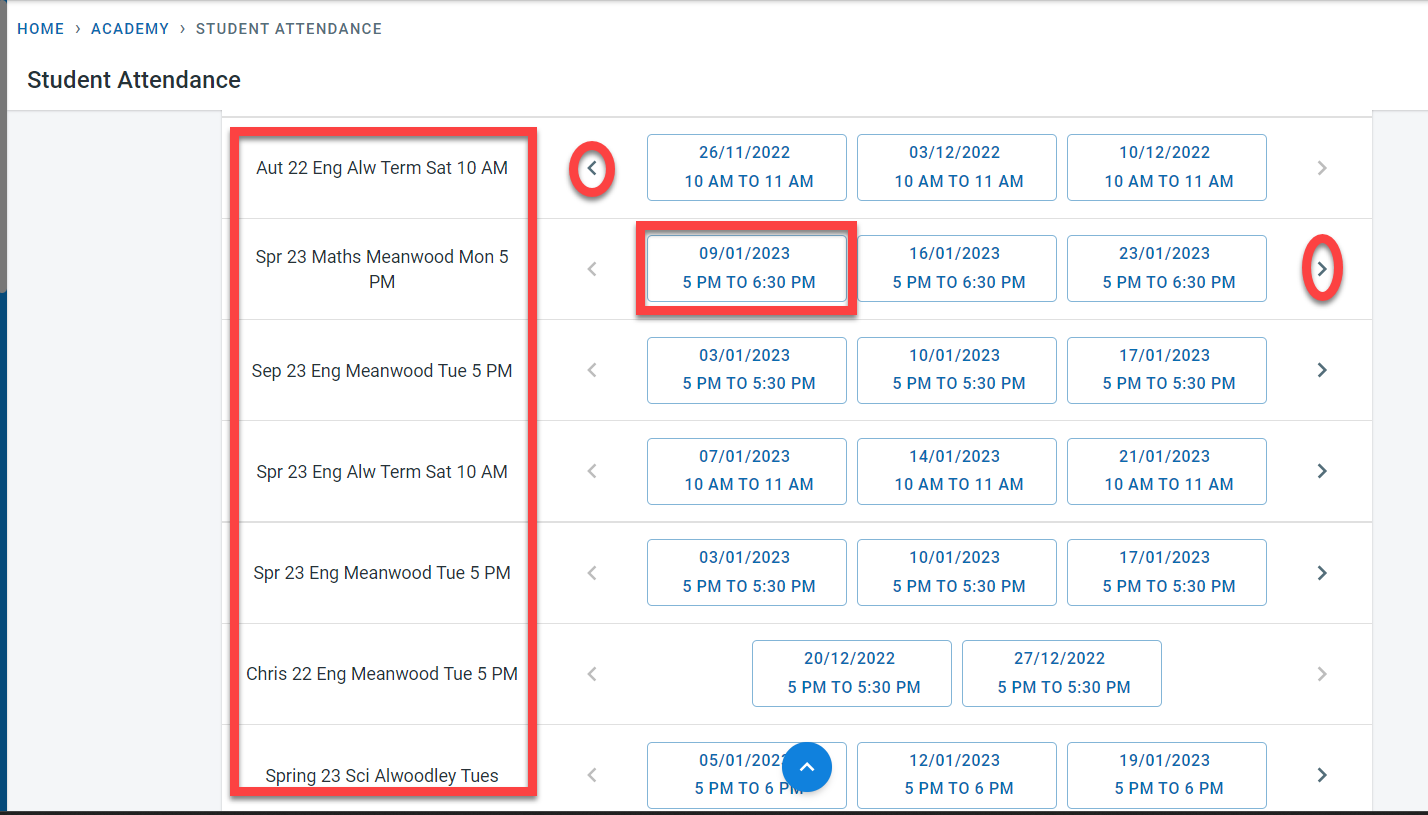1428x815 pixels.
Task: Go to HOME in the breadcrumb
Action: [41, 29]
